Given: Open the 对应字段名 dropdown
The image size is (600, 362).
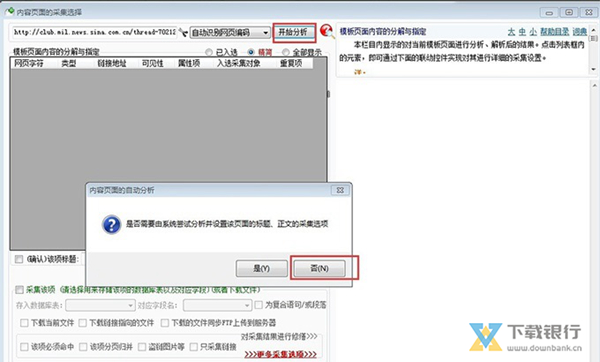Looking at the screenshot, I should tap(217, 305).
